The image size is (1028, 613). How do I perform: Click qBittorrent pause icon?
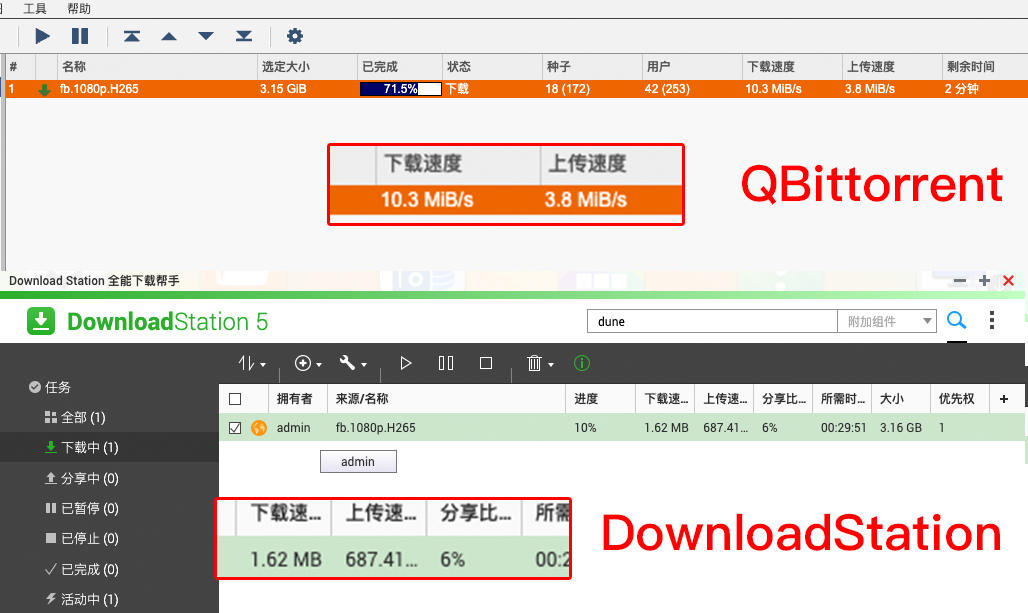[80, 36]
